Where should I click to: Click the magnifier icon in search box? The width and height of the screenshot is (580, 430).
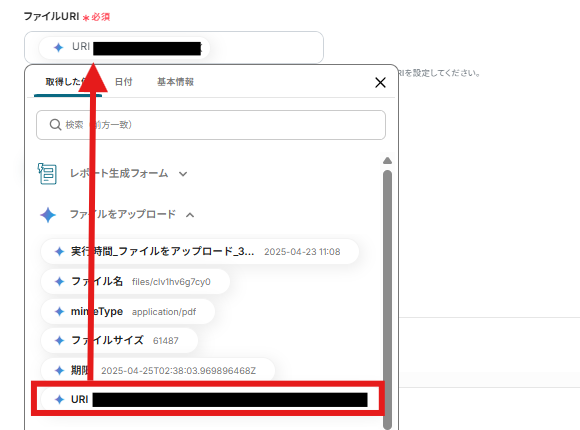coord(55,125)
